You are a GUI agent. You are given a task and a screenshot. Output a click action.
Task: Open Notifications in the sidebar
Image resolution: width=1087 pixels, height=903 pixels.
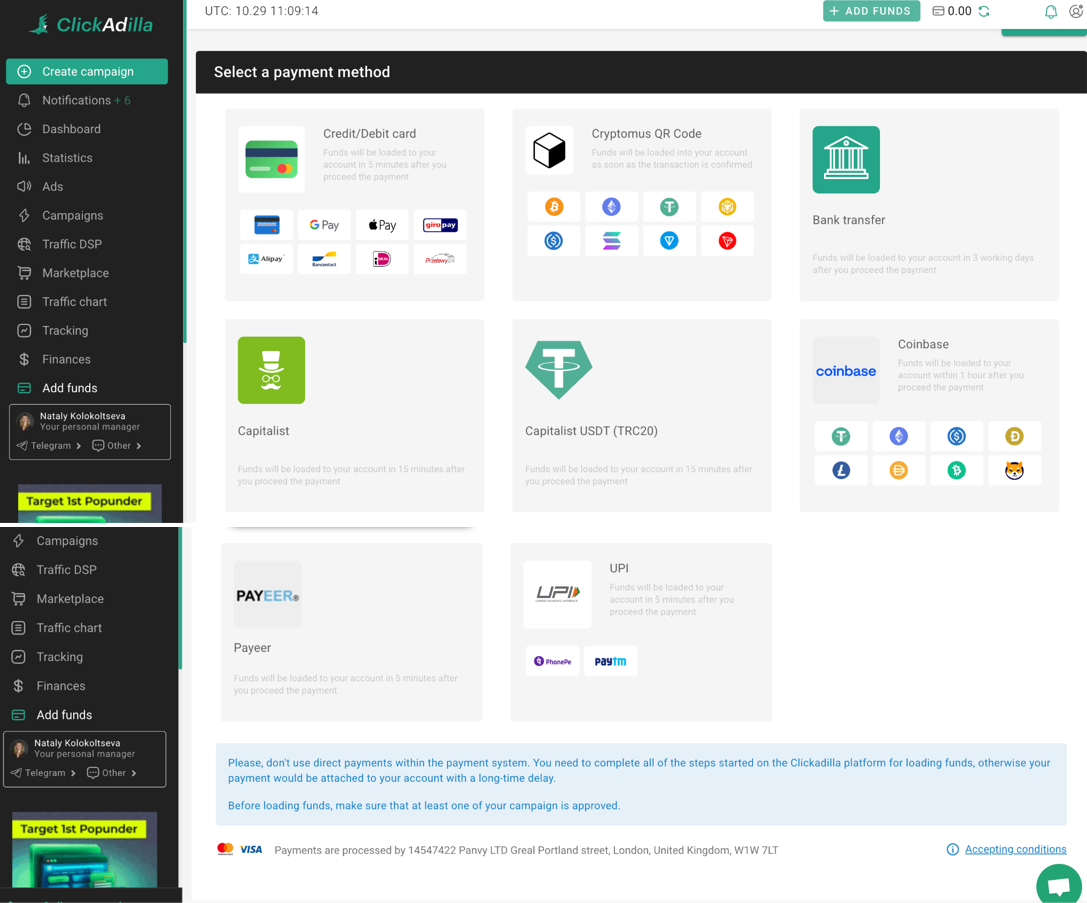point(76,100)
